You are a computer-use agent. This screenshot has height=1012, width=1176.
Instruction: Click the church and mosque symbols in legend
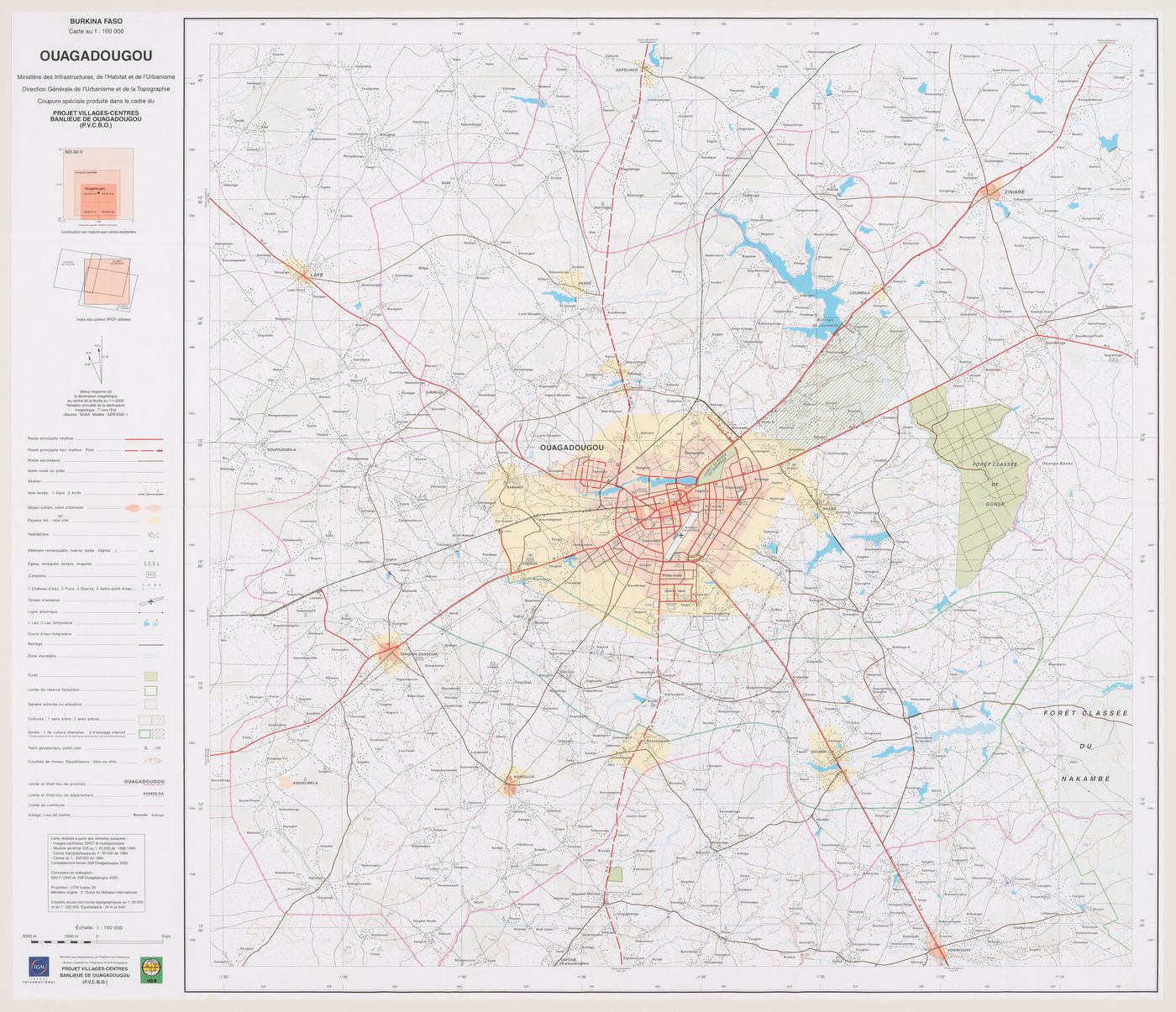click(x=152, y=564)
